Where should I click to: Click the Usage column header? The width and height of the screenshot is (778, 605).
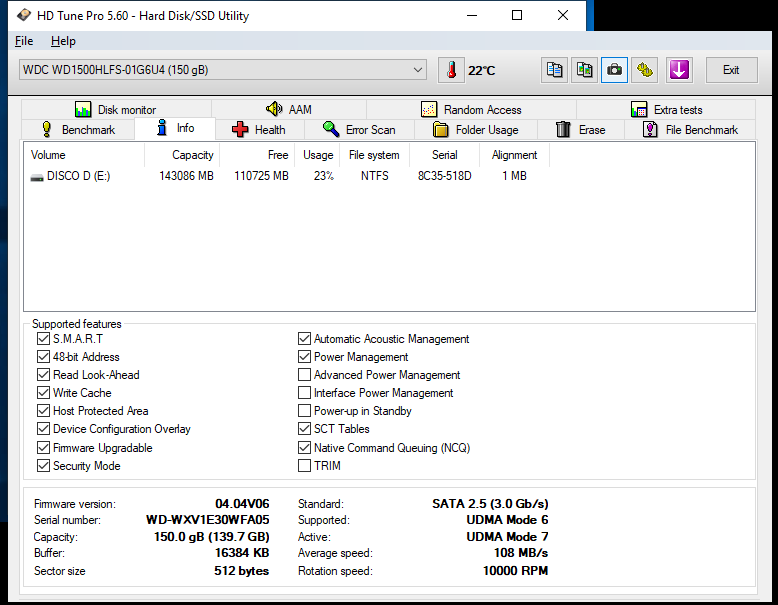click(x=318, y=155)
